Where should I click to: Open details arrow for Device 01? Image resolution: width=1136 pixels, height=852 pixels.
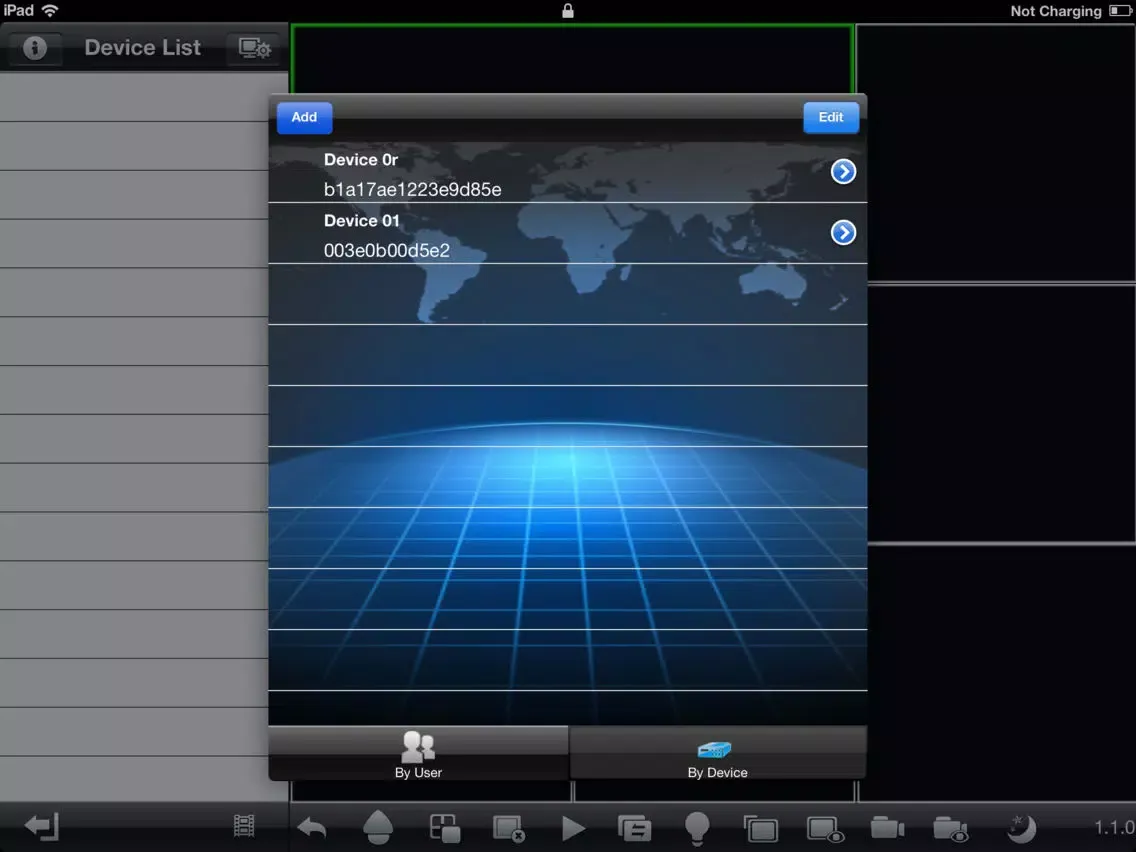coord(843,233)
